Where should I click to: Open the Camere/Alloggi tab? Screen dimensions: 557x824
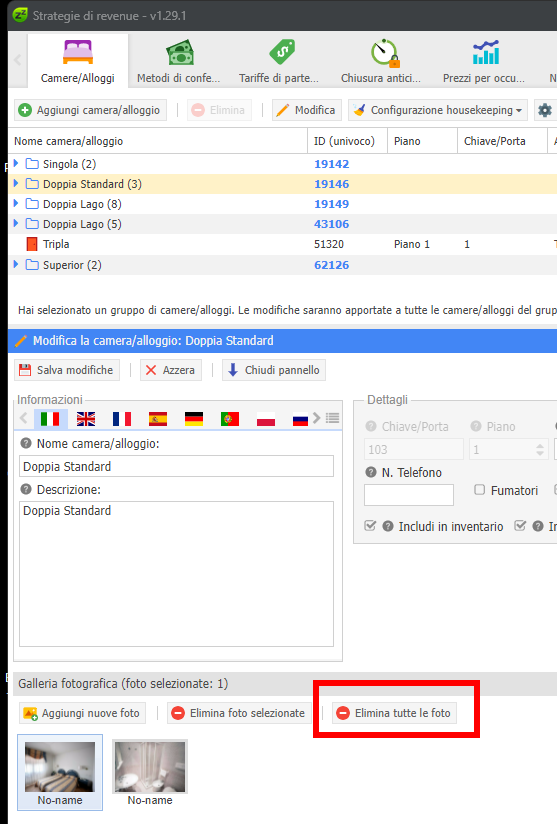(x=78, y=61)
